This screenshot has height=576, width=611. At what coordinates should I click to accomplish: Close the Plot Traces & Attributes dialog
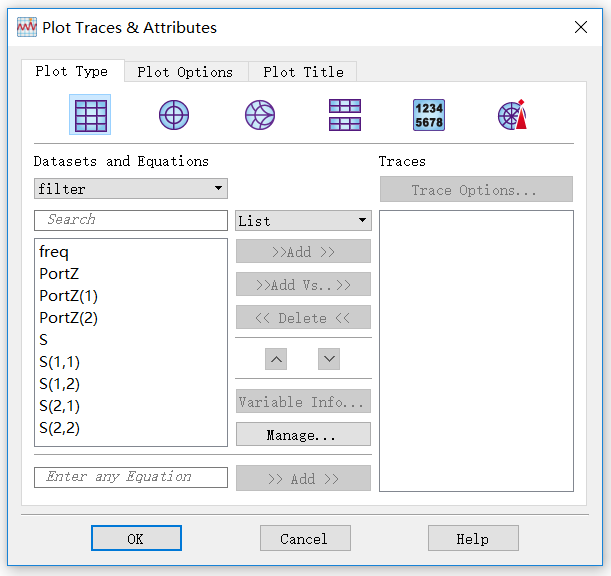pyautogui.click(x=581, y=27)
